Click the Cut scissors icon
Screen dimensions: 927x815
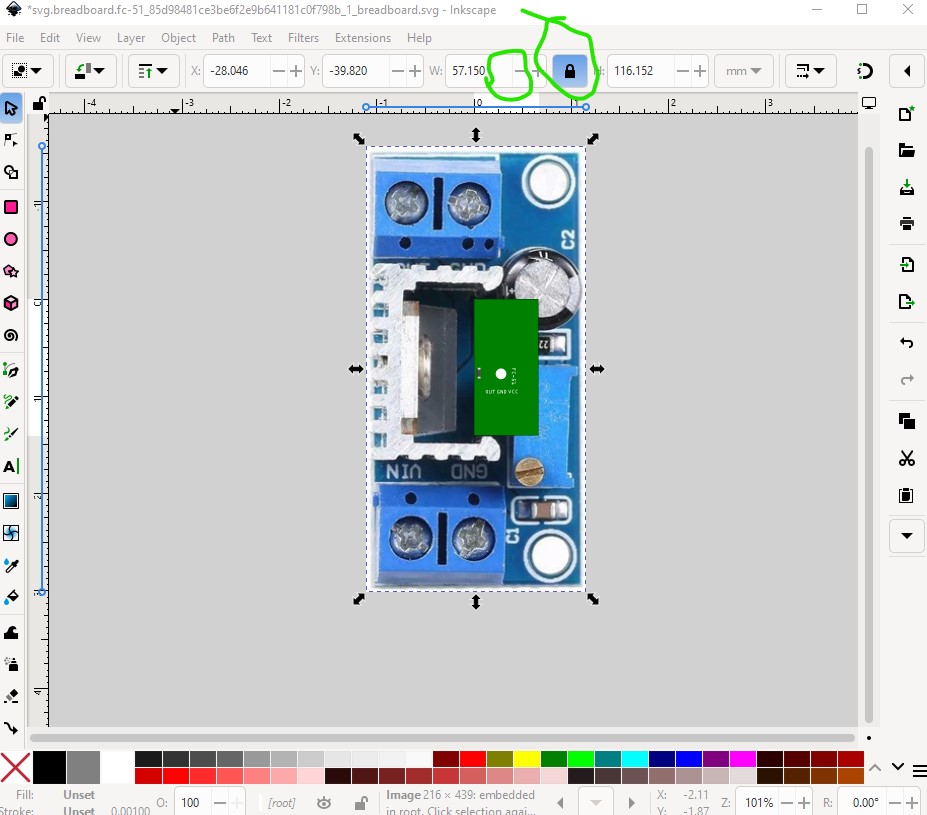pyautogui.click(x=906, y=459)
